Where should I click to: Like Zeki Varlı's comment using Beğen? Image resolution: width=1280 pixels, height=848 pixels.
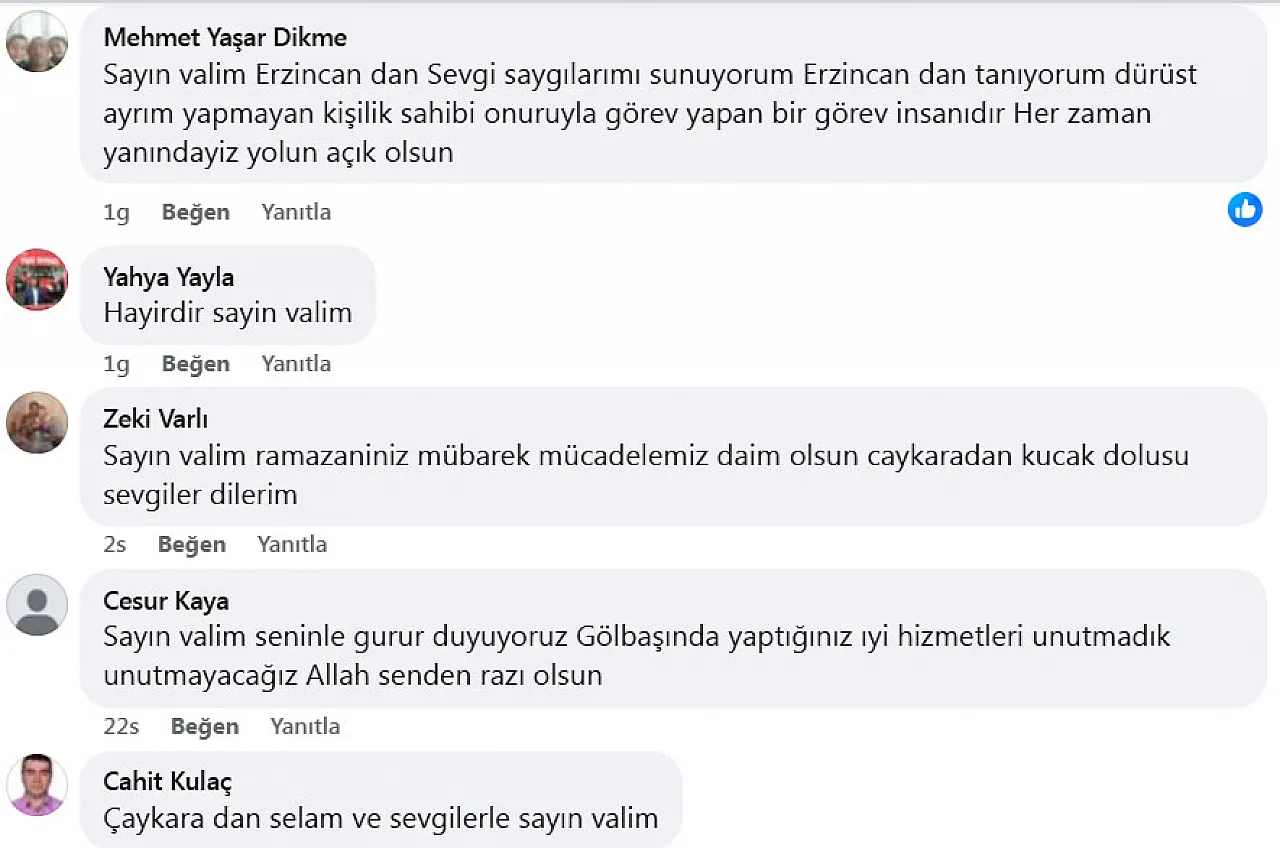click(192, 544)
